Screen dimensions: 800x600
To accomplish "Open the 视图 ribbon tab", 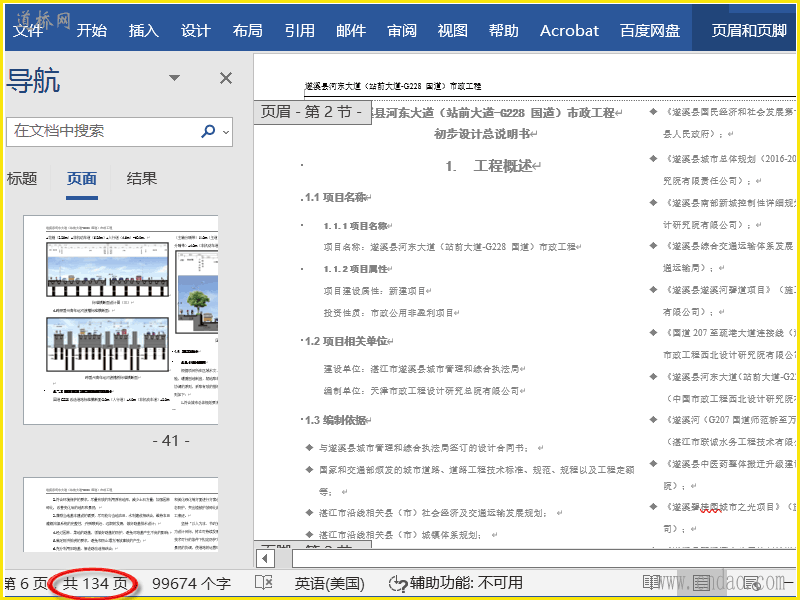I will 453,31.
